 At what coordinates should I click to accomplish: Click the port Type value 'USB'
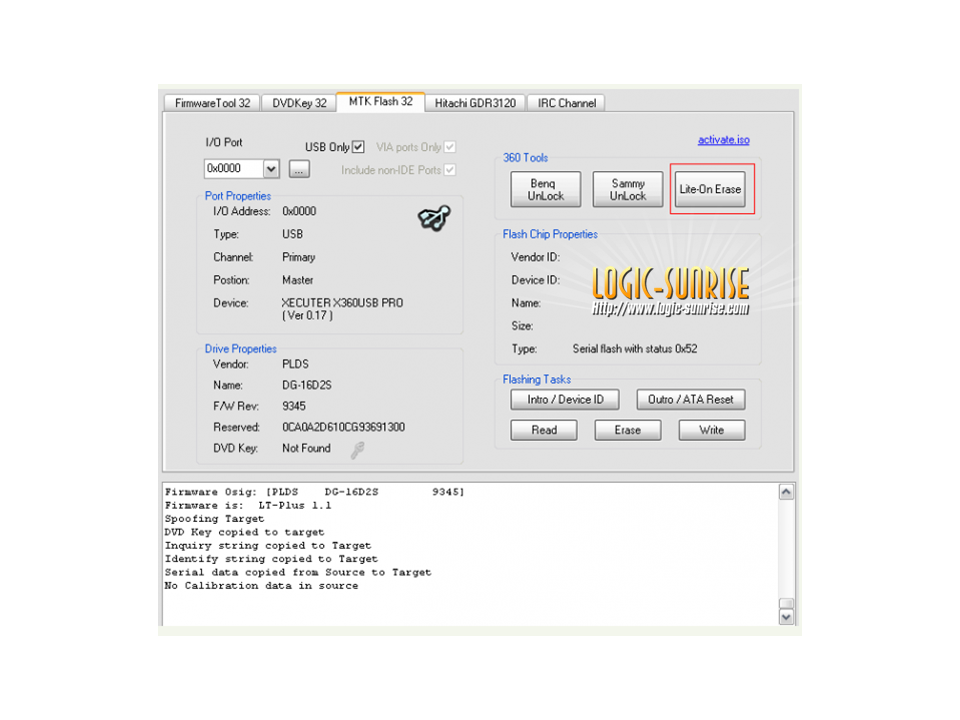click(293, 234)
